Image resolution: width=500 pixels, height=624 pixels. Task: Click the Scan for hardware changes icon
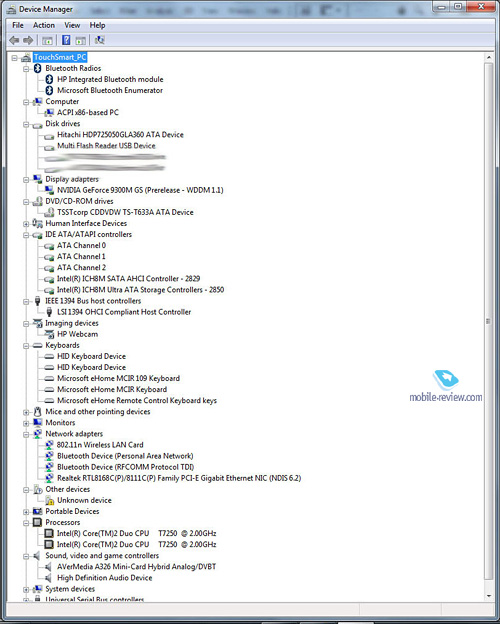tap(99, 40)
